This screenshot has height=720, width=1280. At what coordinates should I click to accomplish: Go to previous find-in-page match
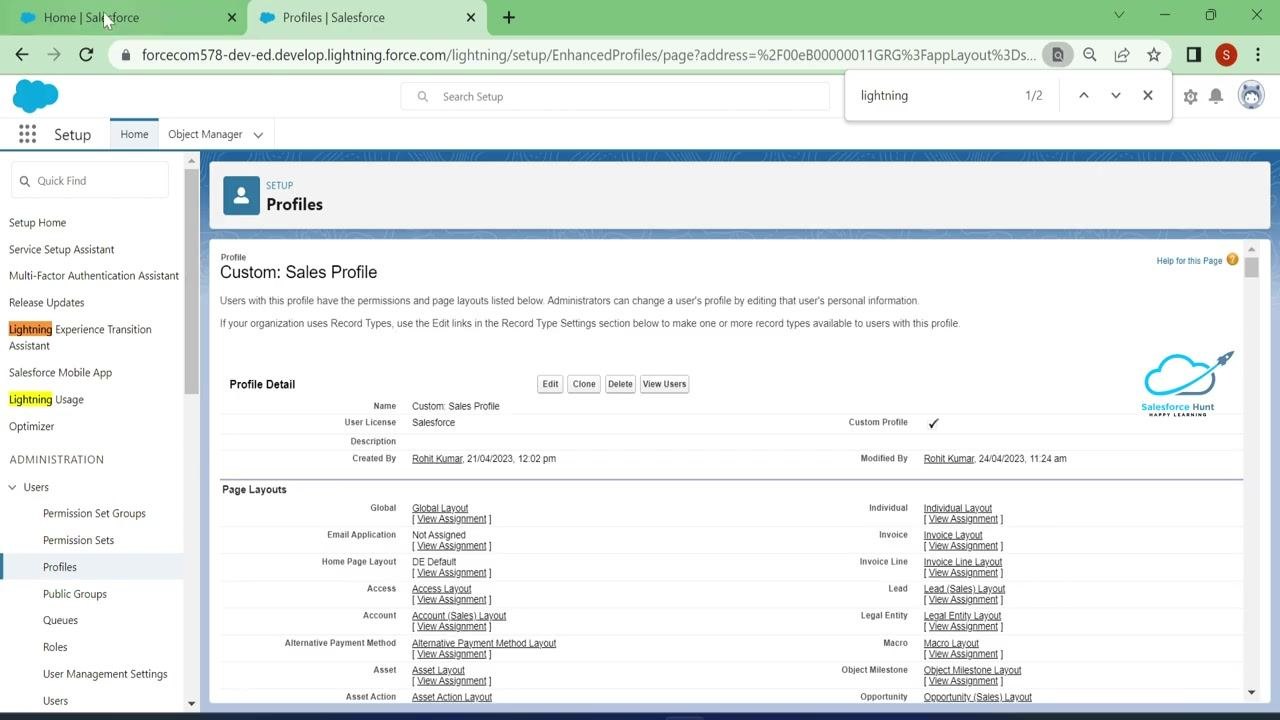coord(1083,95)
